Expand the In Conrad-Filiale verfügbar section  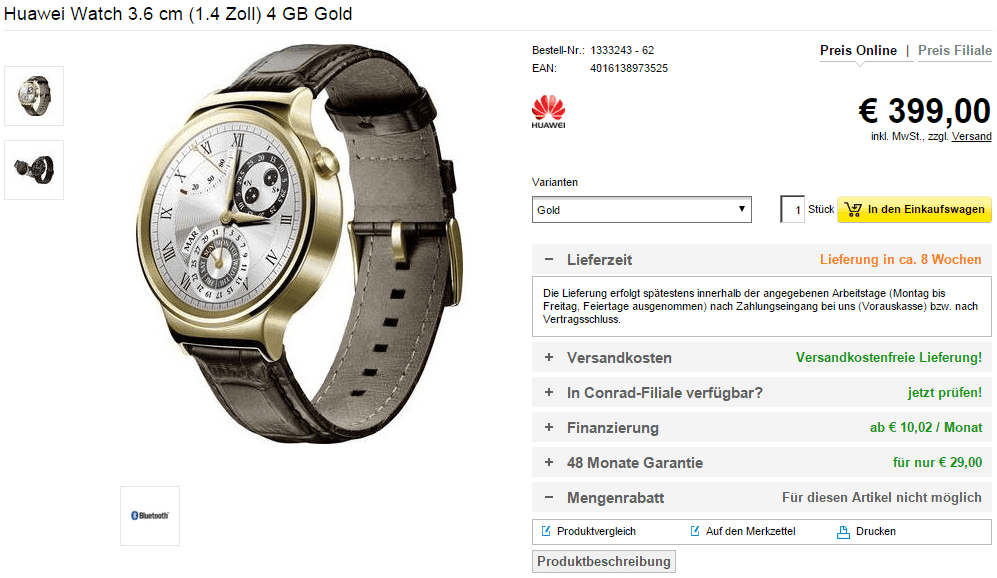tap(549, 392)
